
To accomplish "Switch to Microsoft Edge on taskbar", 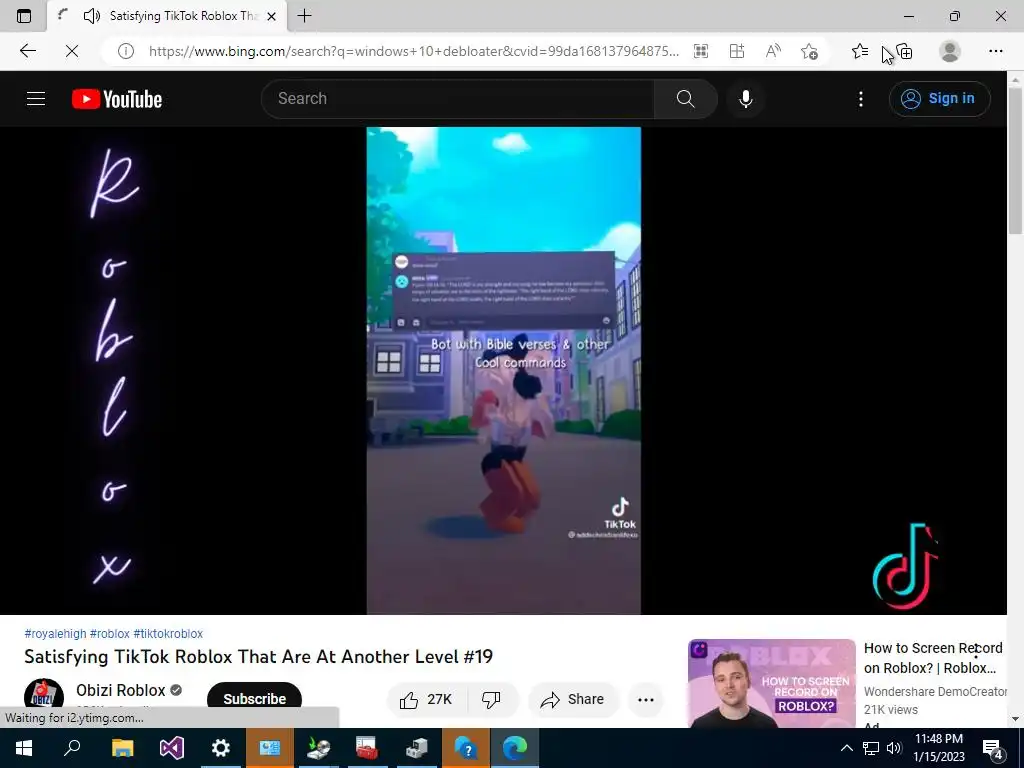I will point(515,748).
